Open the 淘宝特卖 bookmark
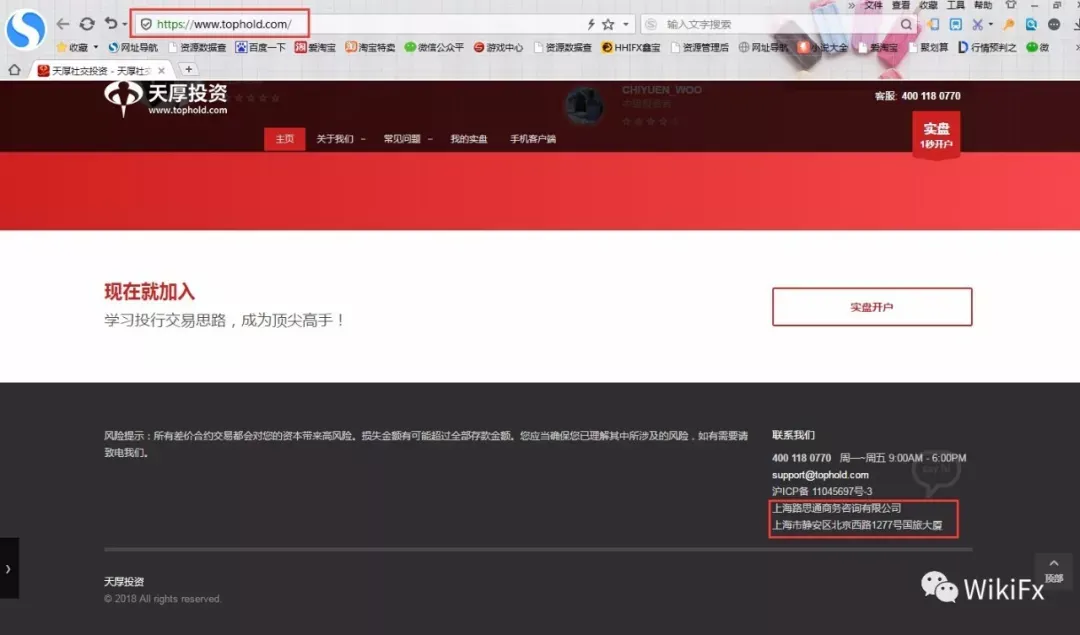1080x635 pixels. pyautogui.click(x=370, y=48)
